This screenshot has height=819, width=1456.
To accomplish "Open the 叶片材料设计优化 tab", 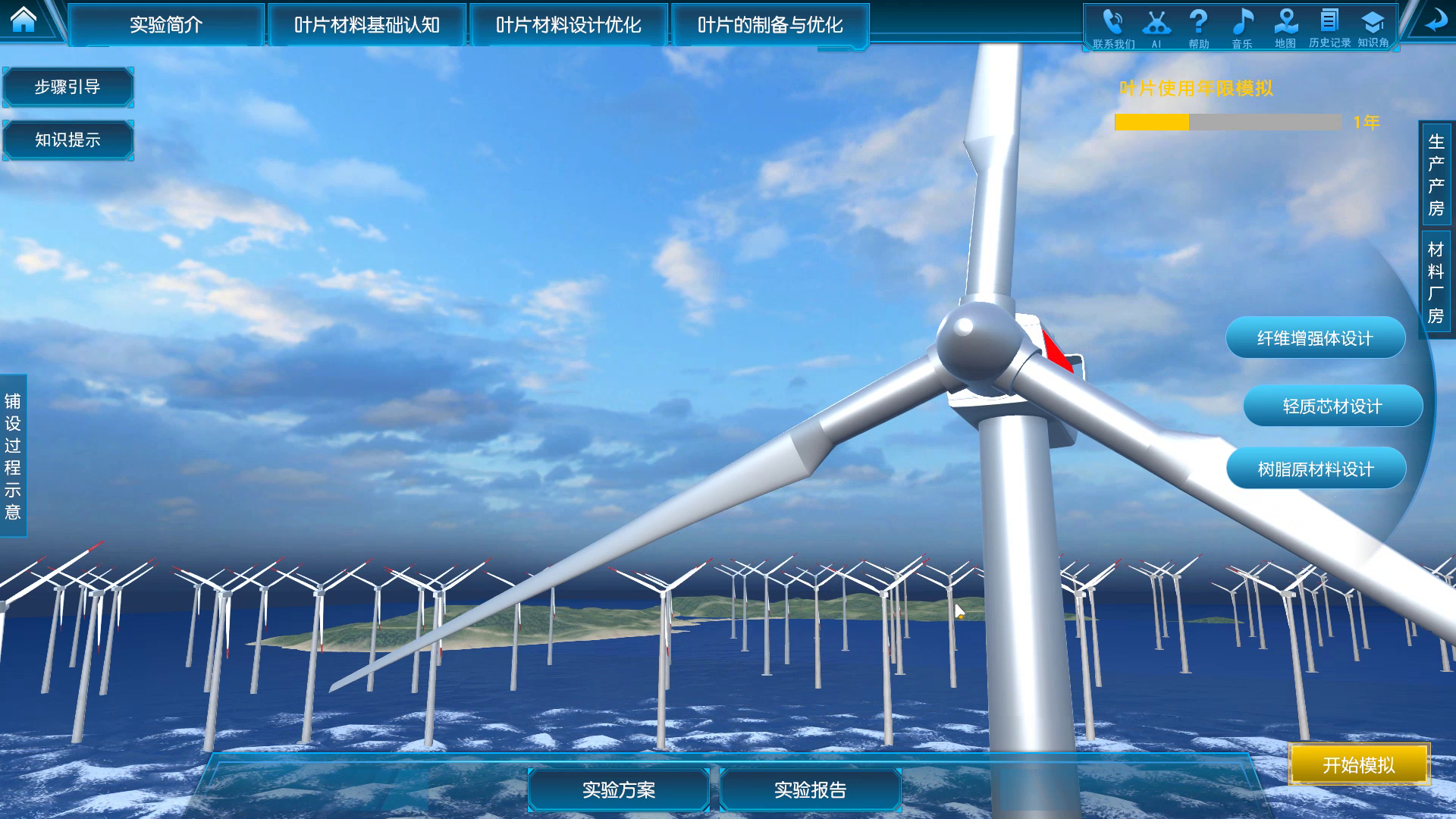I will pyautogui.click(x=569, y=25).
